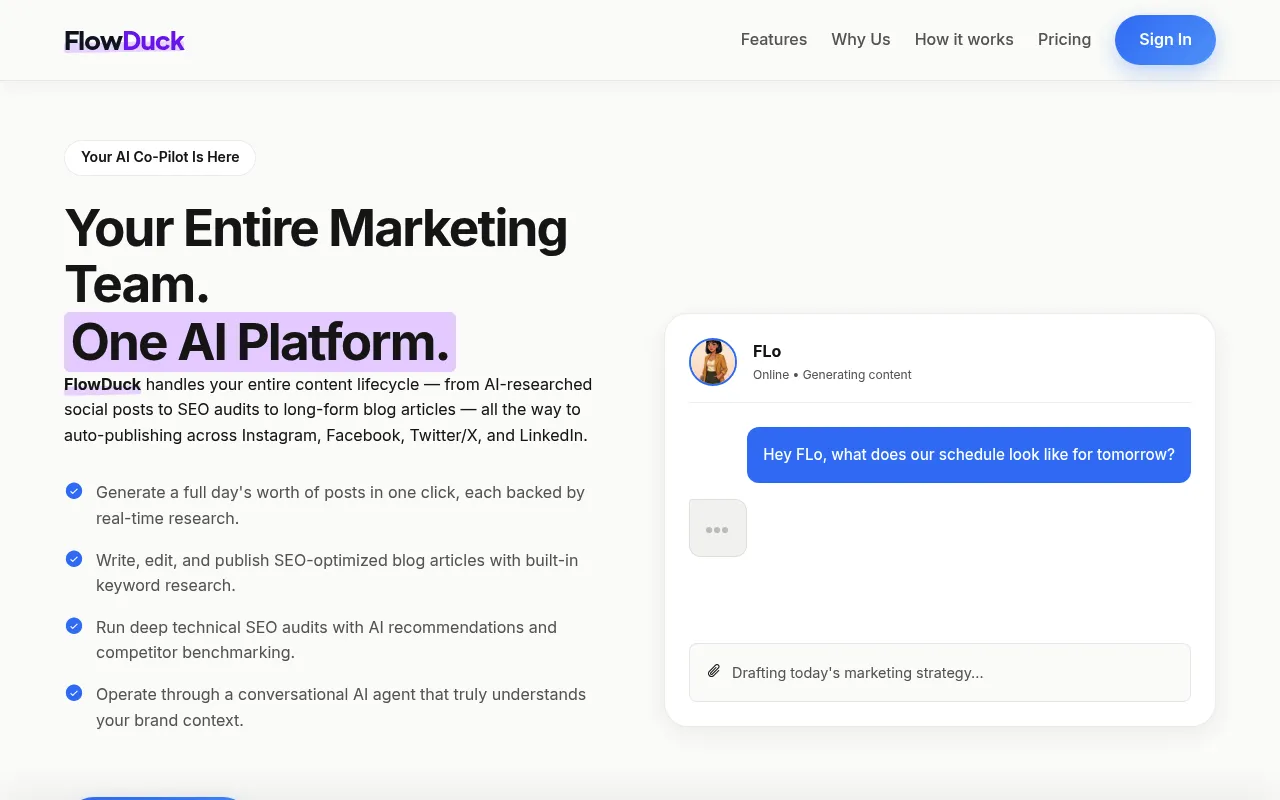The image size is (1280, 800).
Task: Open the Features nav link
Action: [774, 39]
